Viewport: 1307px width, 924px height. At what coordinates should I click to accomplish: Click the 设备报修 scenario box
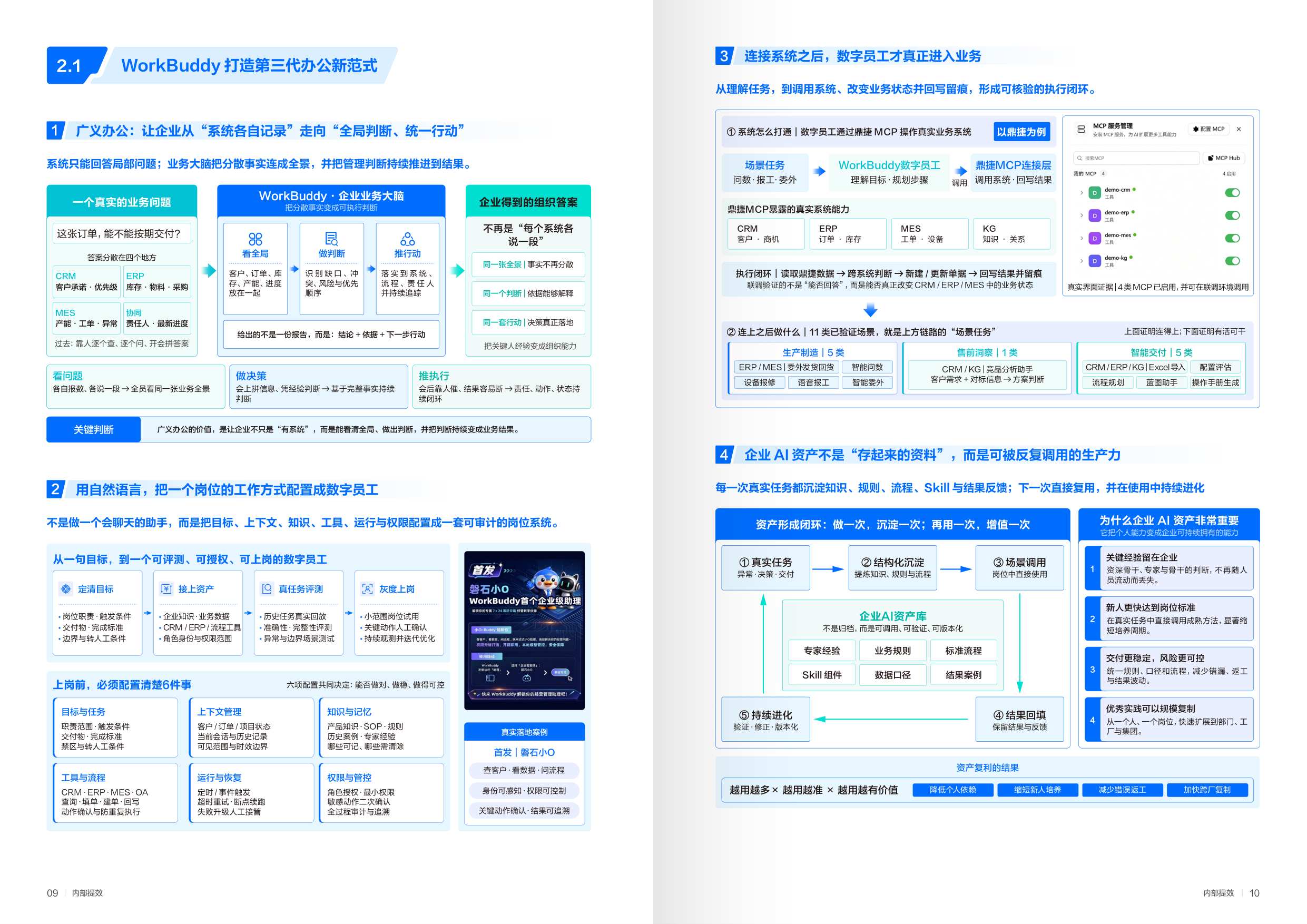pyautogui.click(x=759, y=382)
